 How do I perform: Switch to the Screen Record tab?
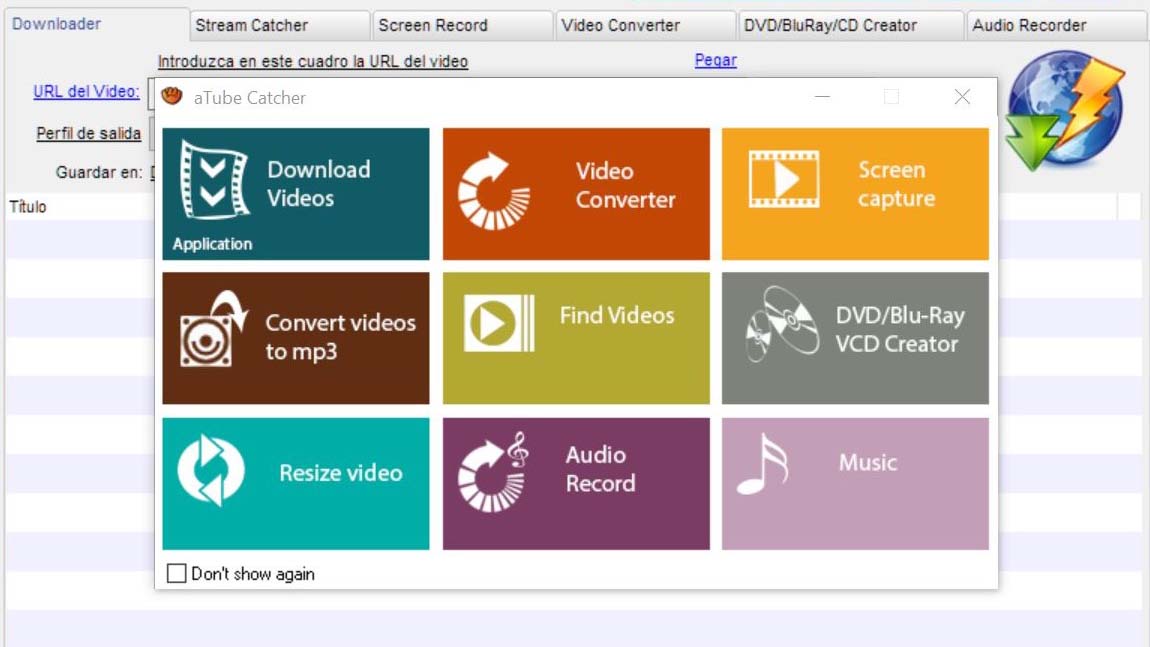point(463,26)
